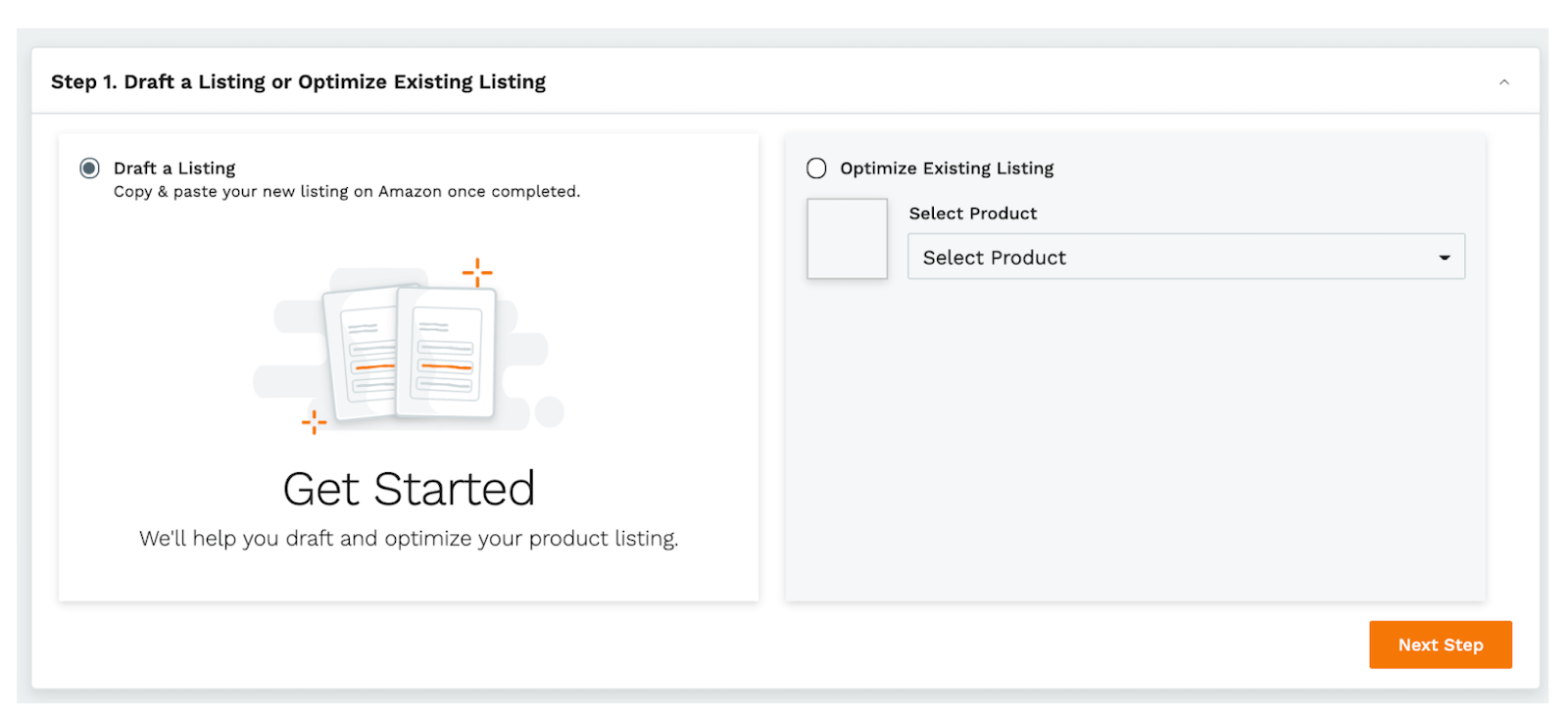Click "We'll help you draft and optimize" text
Screen dimensions: 1568x720
409,539
